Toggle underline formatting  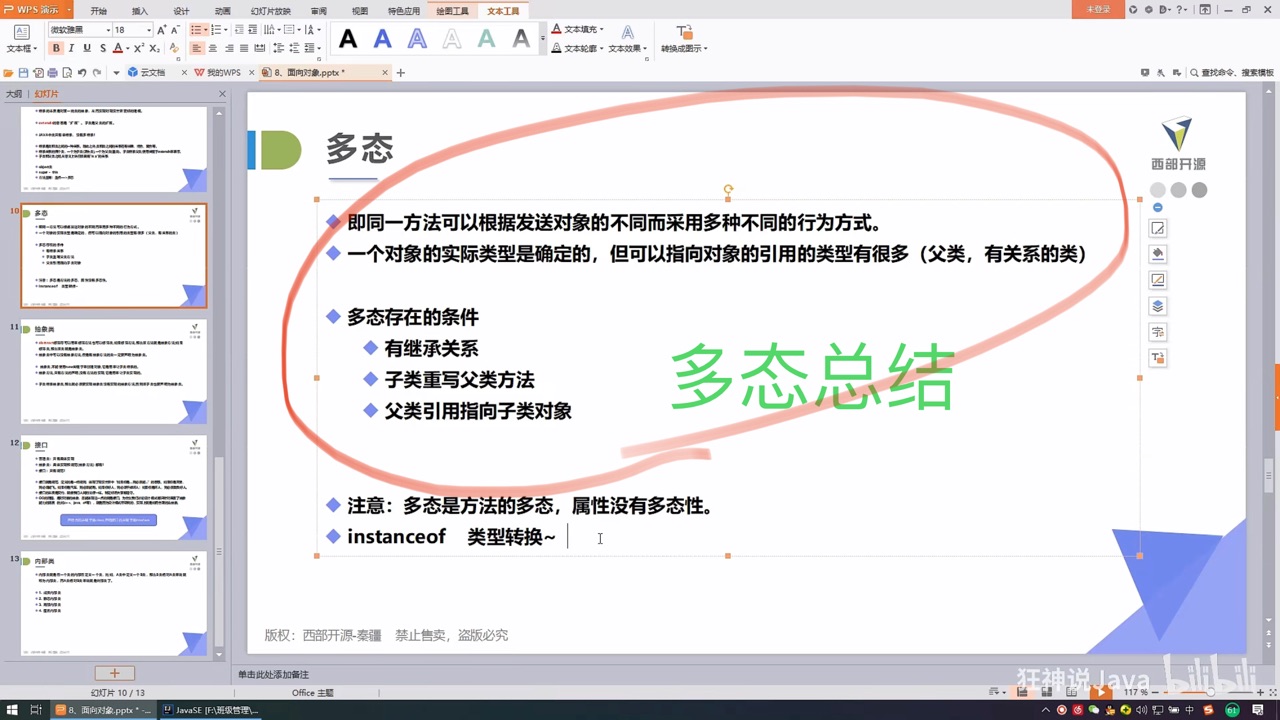(87, 48)
